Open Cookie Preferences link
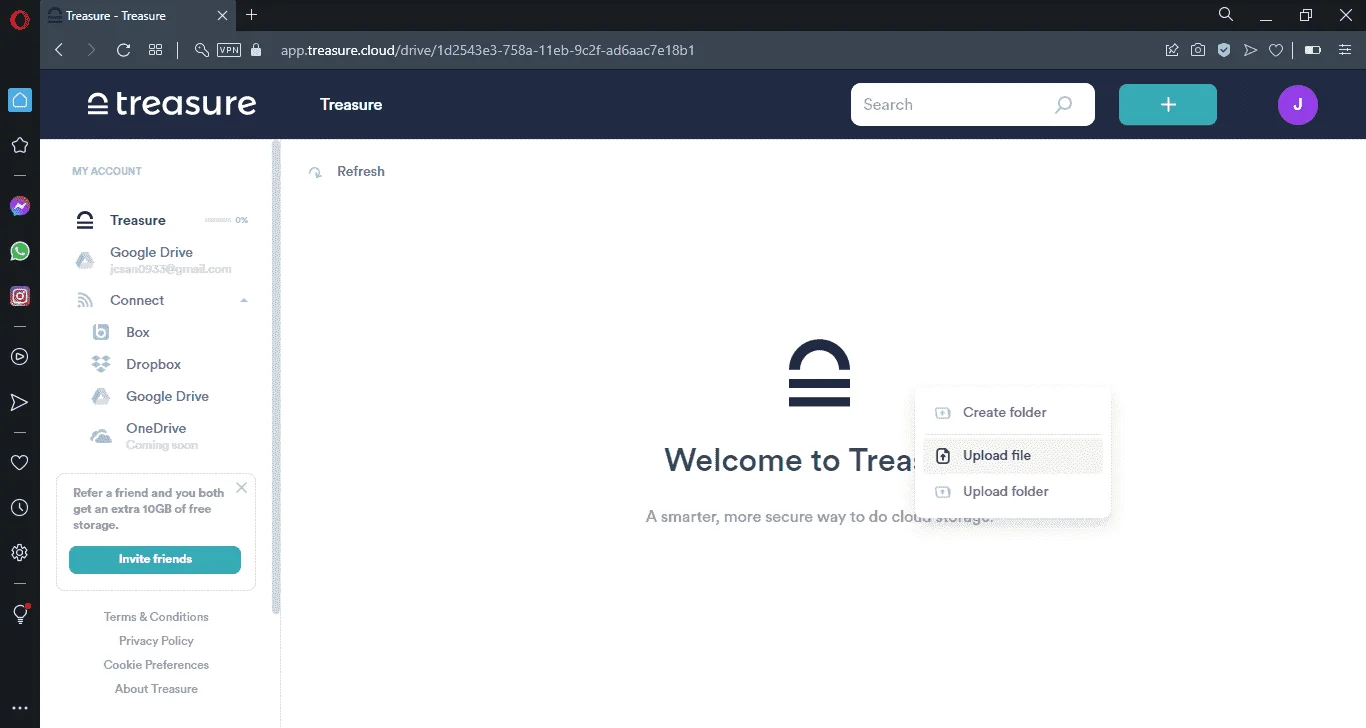The width and height of the screenshot is (1366, 728). [x=156, y=665]
